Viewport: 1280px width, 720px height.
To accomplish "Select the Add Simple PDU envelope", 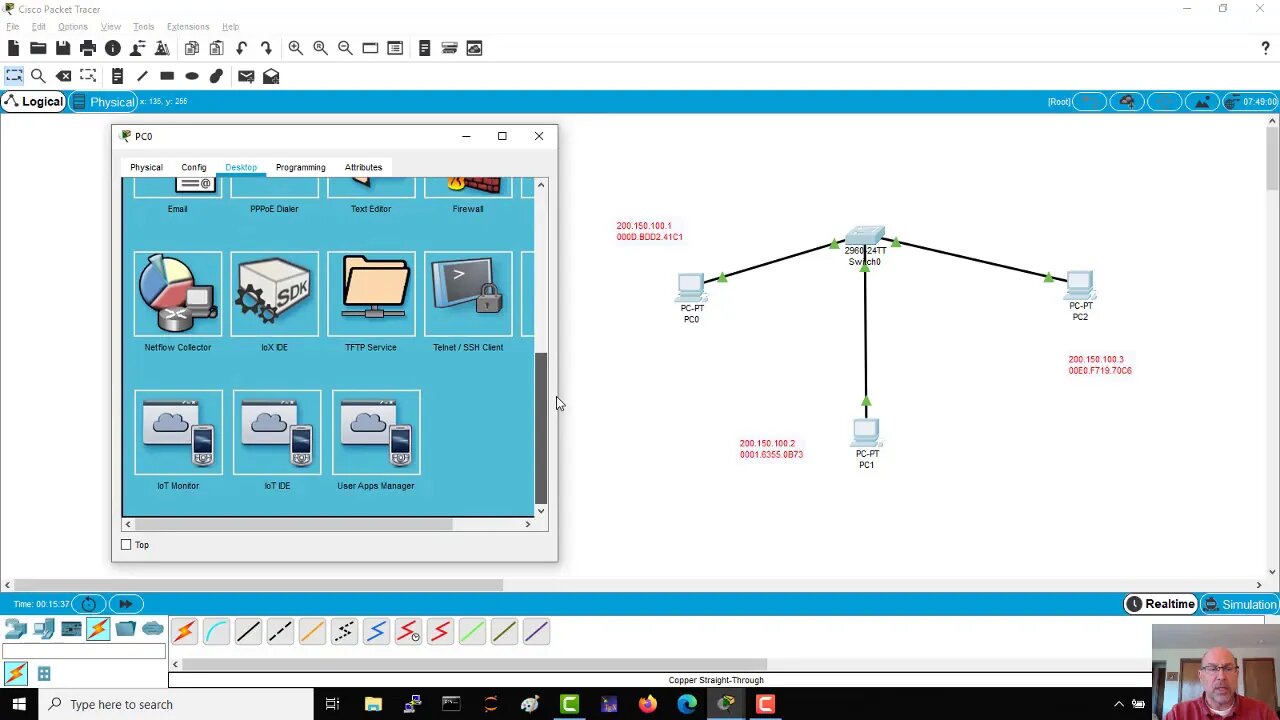I will point(246,76).
